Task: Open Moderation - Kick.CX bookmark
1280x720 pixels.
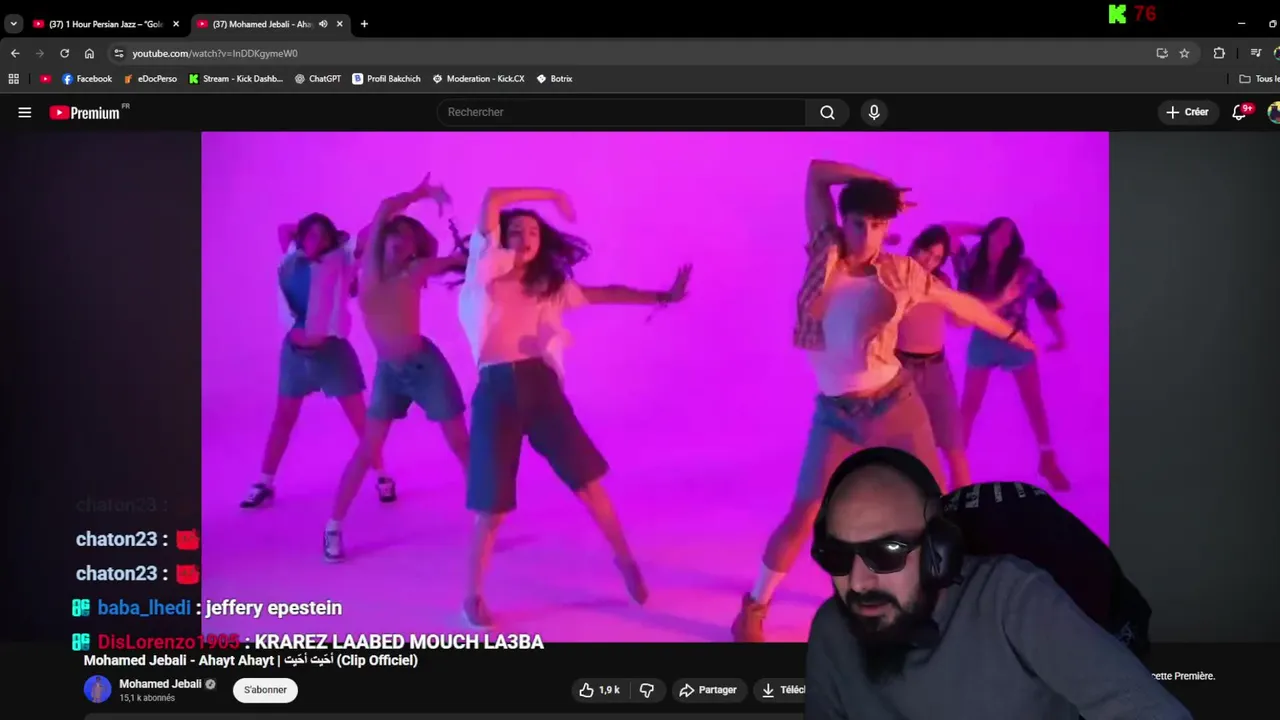Action: tap(478, 79)
